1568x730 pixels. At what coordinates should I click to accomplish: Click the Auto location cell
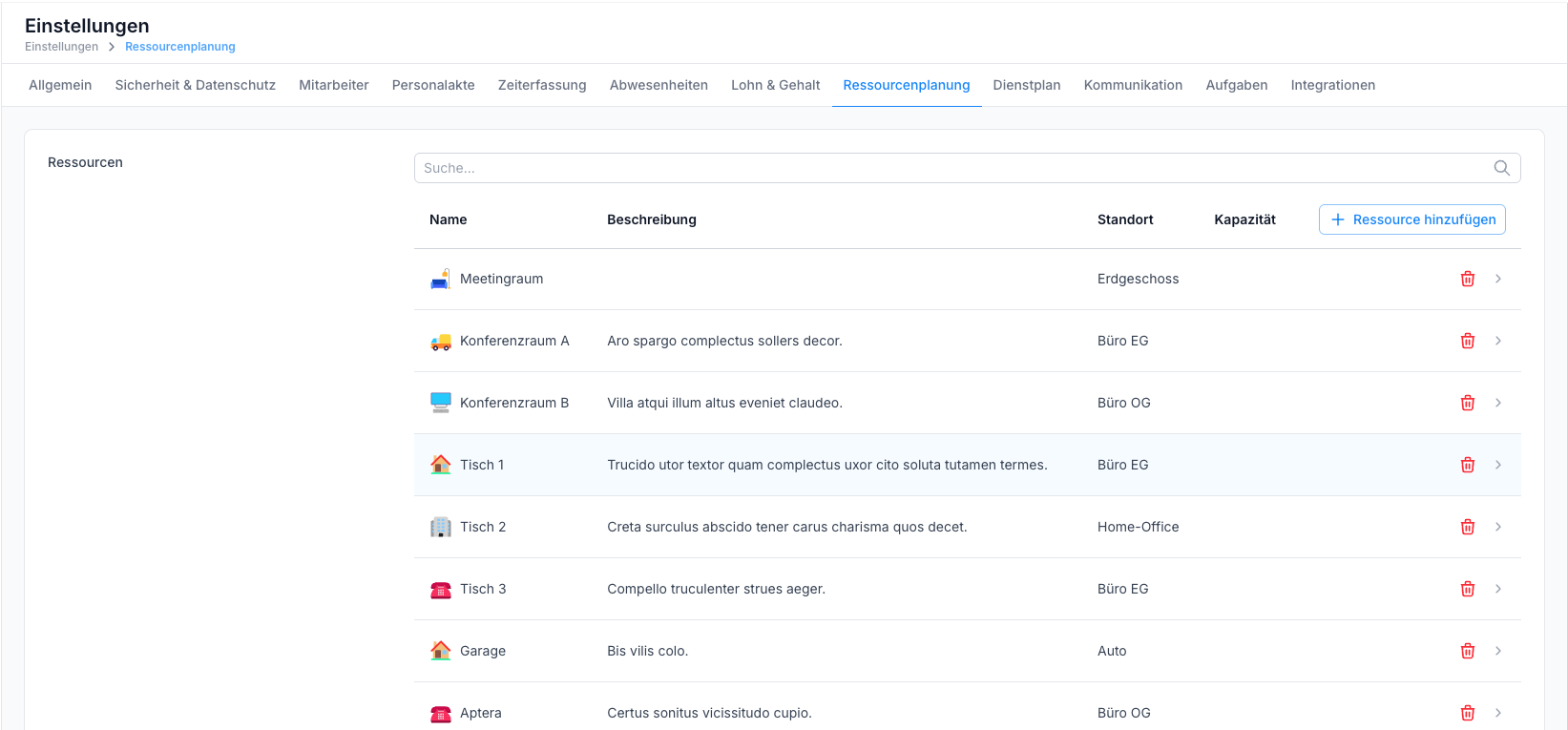pyautogui.click(x=1112, y=651)
